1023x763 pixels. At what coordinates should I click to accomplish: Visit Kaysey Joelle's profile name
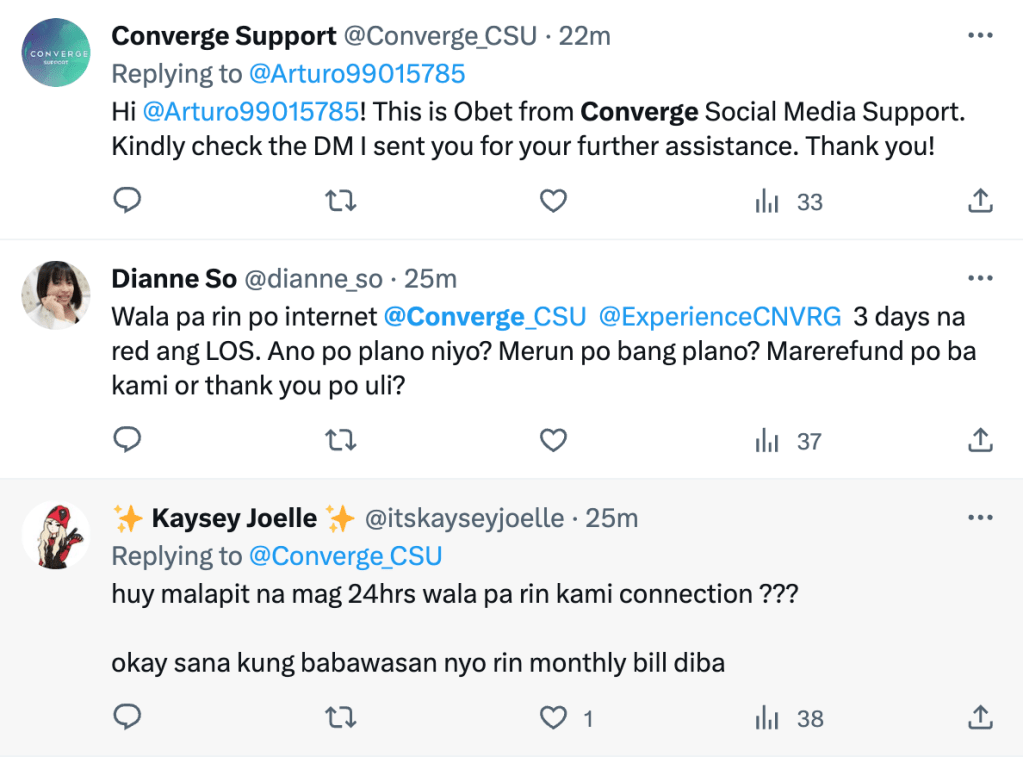(234, 518)
